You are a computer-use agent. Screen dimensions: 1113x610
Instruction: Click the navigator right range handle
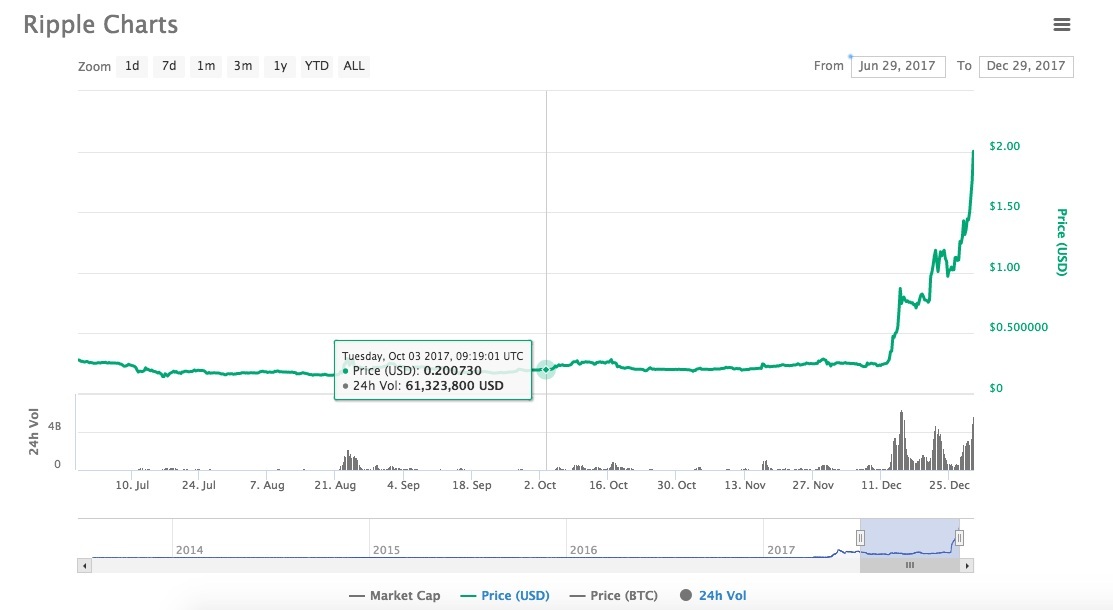tap(959, 538)
